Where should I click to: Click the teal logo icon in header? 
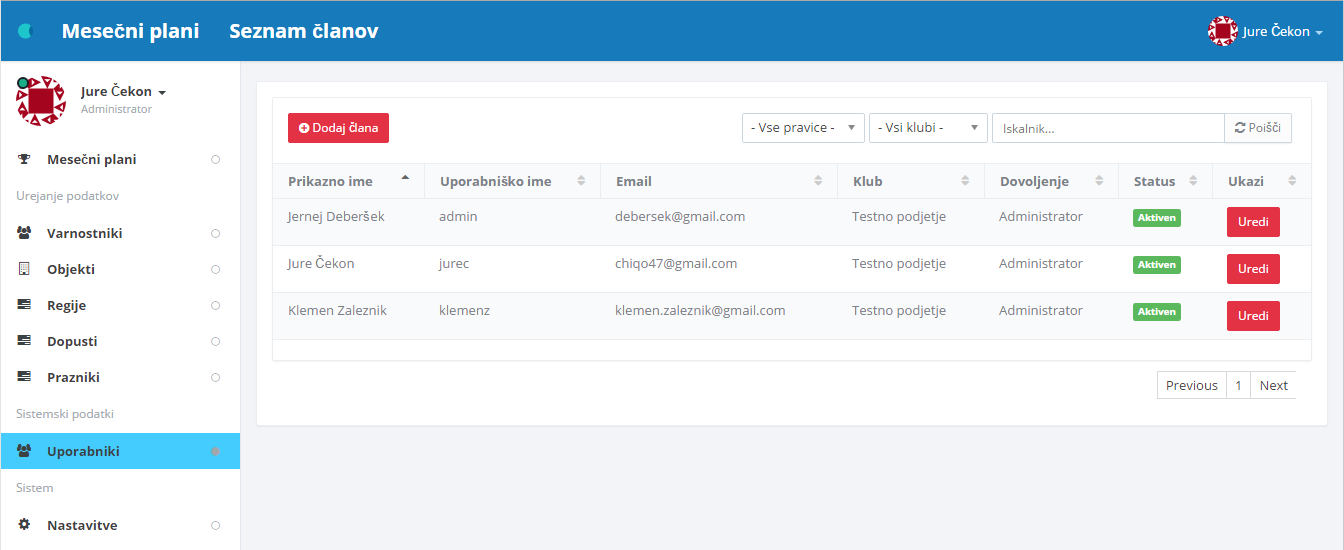[x=26, y=31]
